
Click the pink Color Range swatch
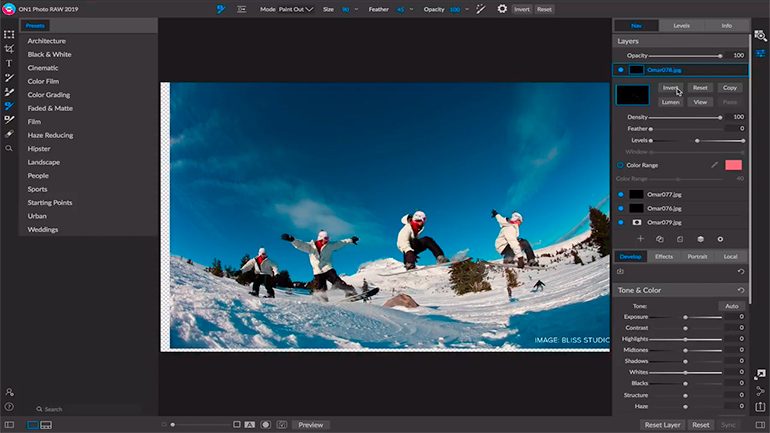coord(733,165)
